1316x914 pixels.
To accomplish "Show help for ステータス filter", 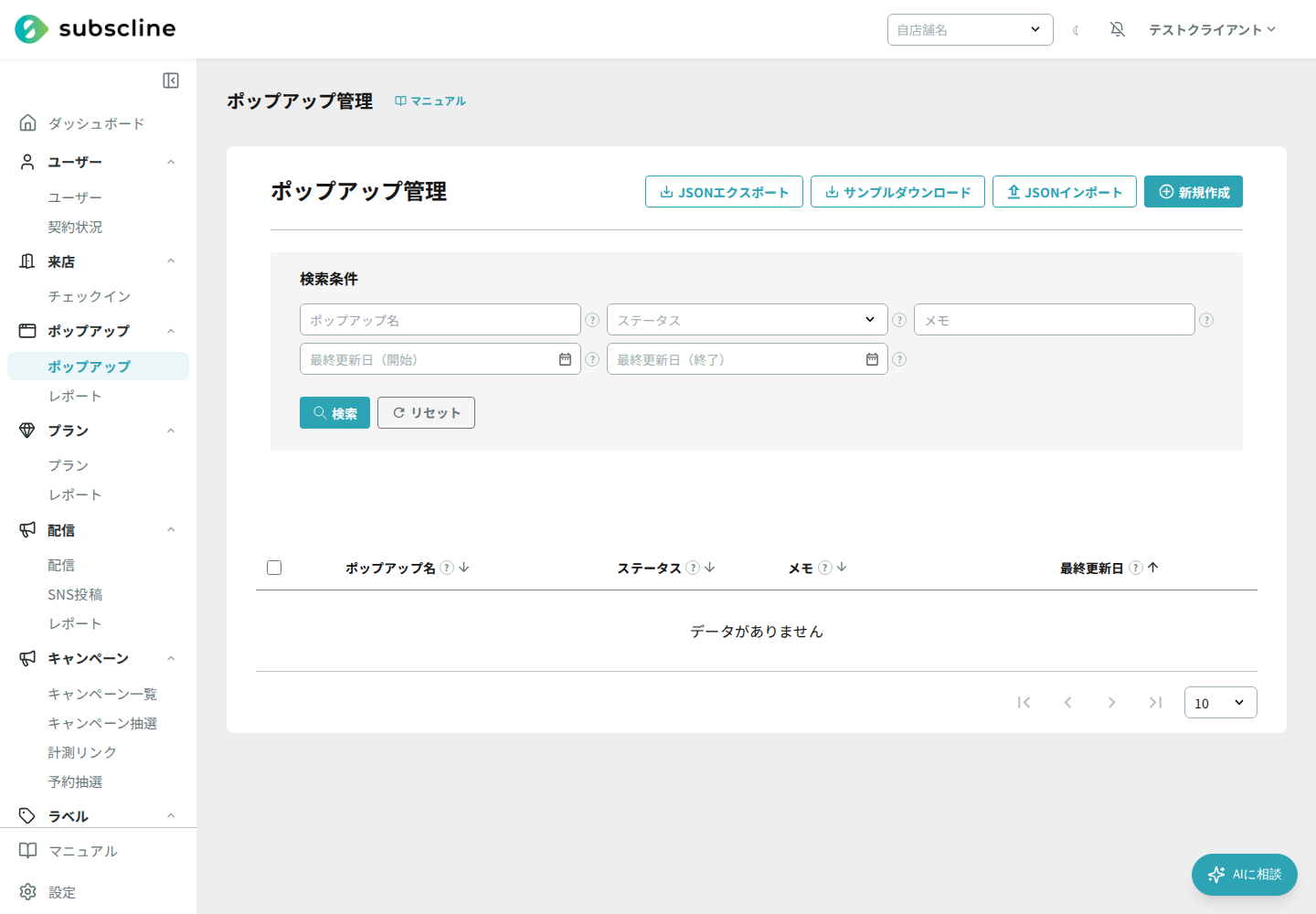I will tap(899, 320).
